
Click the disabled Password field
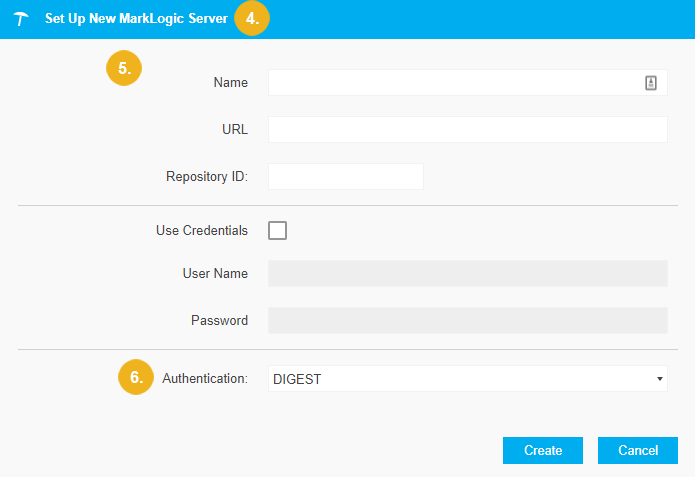pyautogui.click(x=468, y=321)
